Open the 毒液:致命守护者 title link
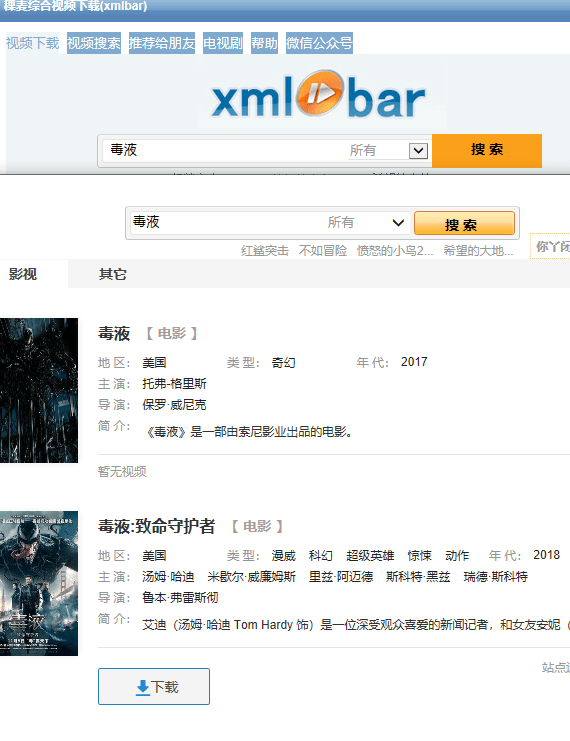Screen dimensions: 570x741 [x=156, y=526]
